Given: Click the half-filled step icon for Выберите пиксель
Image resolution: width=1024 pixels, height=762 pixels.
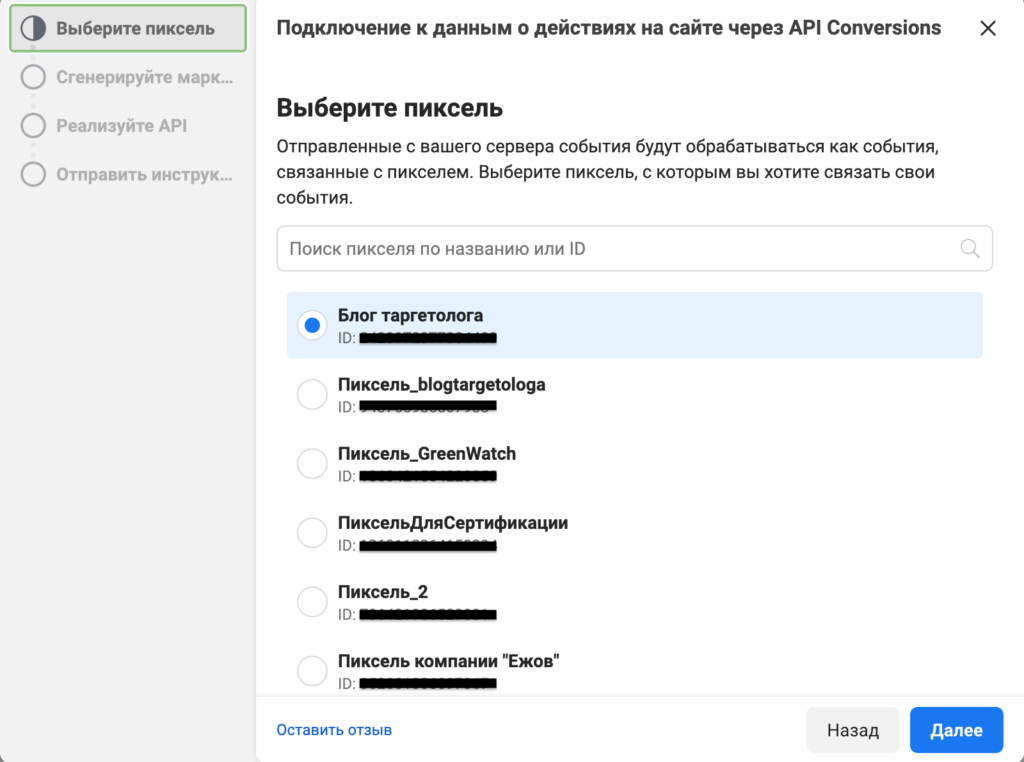Looking at the screenshot, I should click(33, 28).
